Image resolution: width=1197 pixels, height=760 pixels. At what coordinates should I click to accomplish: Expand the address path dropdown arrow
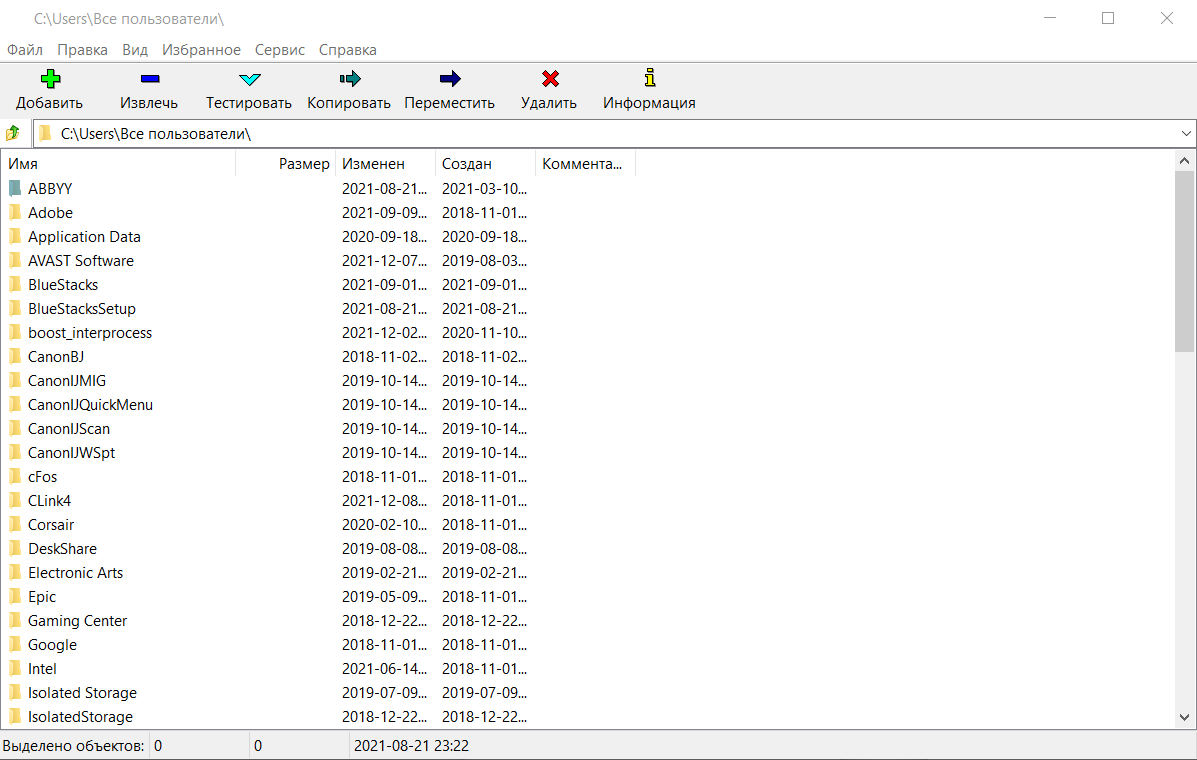point(1186,133)
